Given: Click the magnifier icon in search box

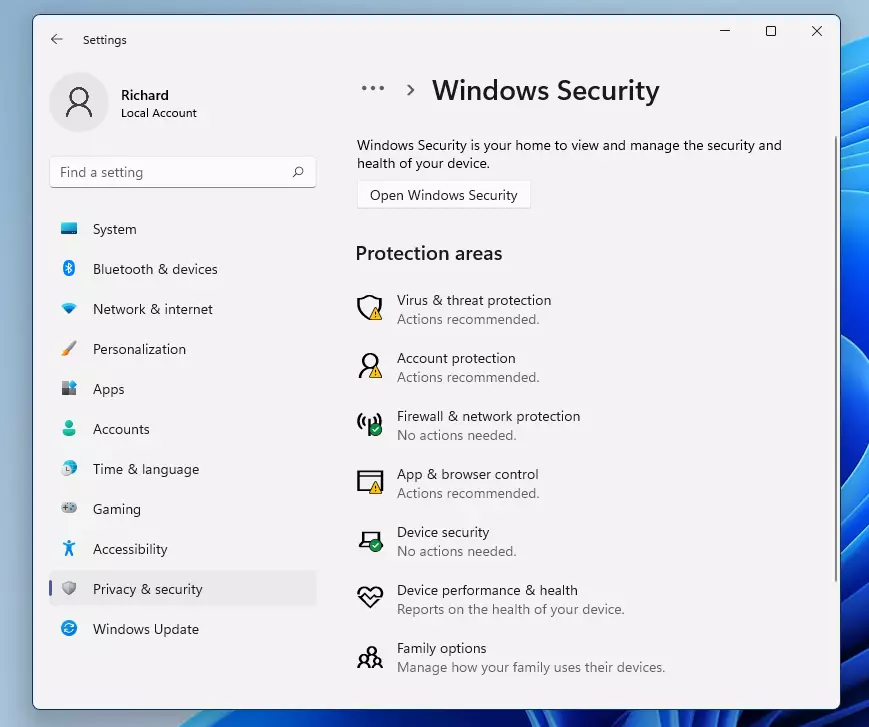Looking at the screenshot, I should click(298, 172).
